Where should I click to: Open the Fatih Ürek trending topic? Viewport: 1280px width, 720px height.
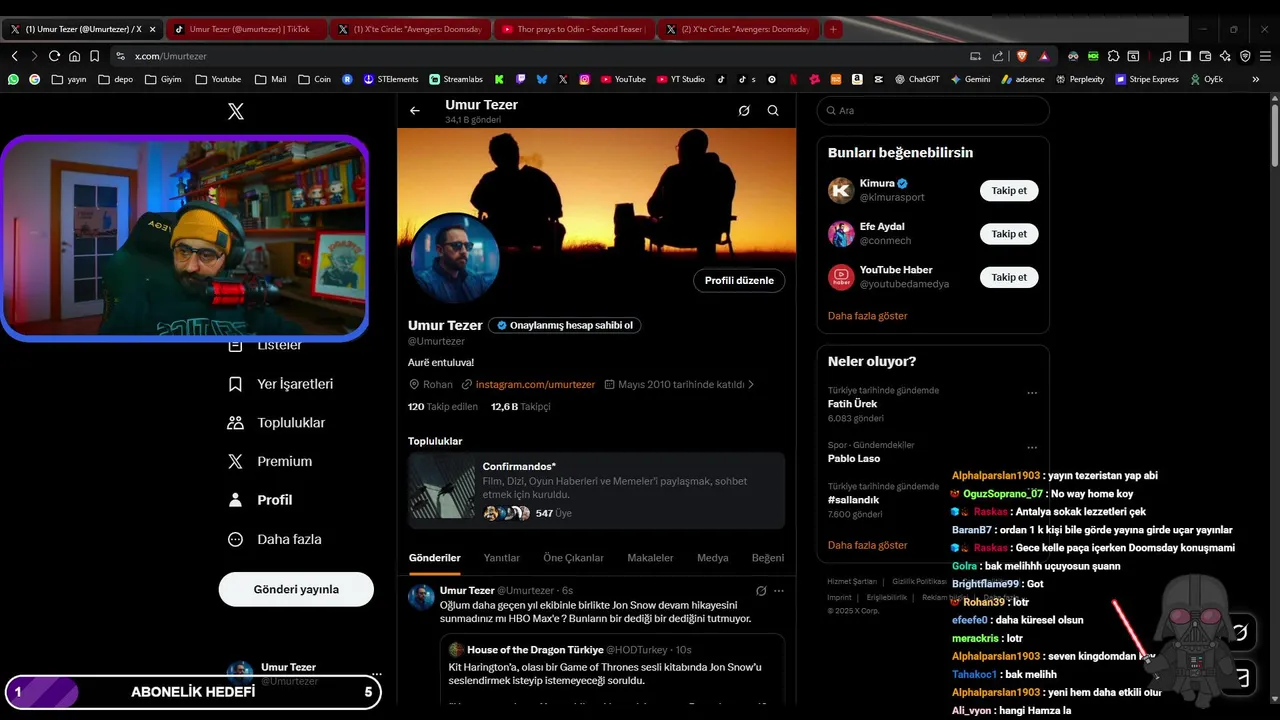point(852,404)
